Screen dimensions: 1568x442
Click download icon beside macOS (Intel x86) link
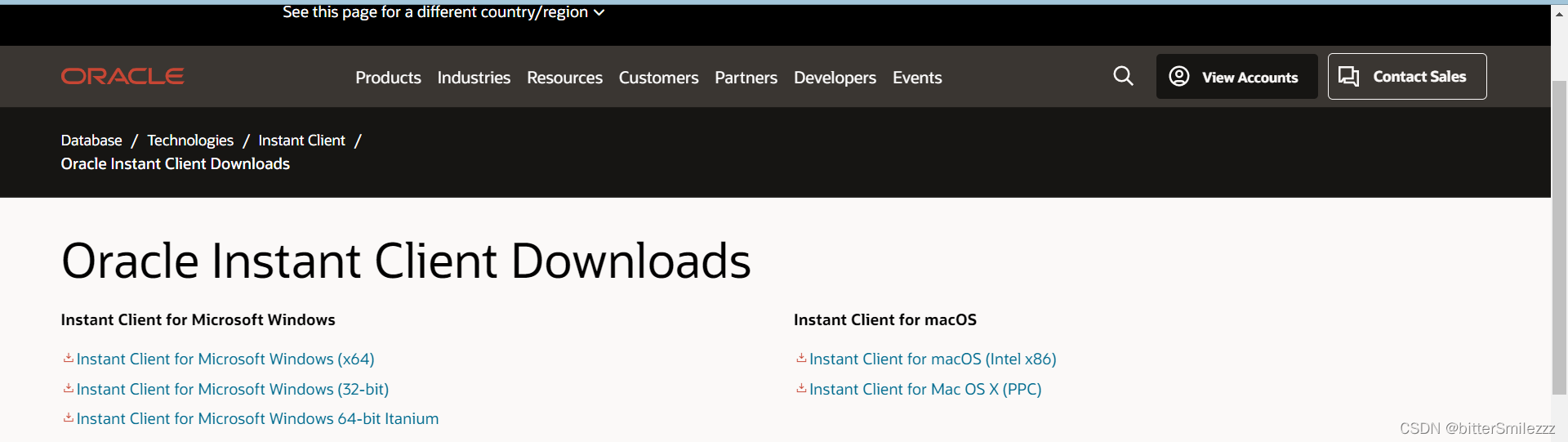pos(801,358)
